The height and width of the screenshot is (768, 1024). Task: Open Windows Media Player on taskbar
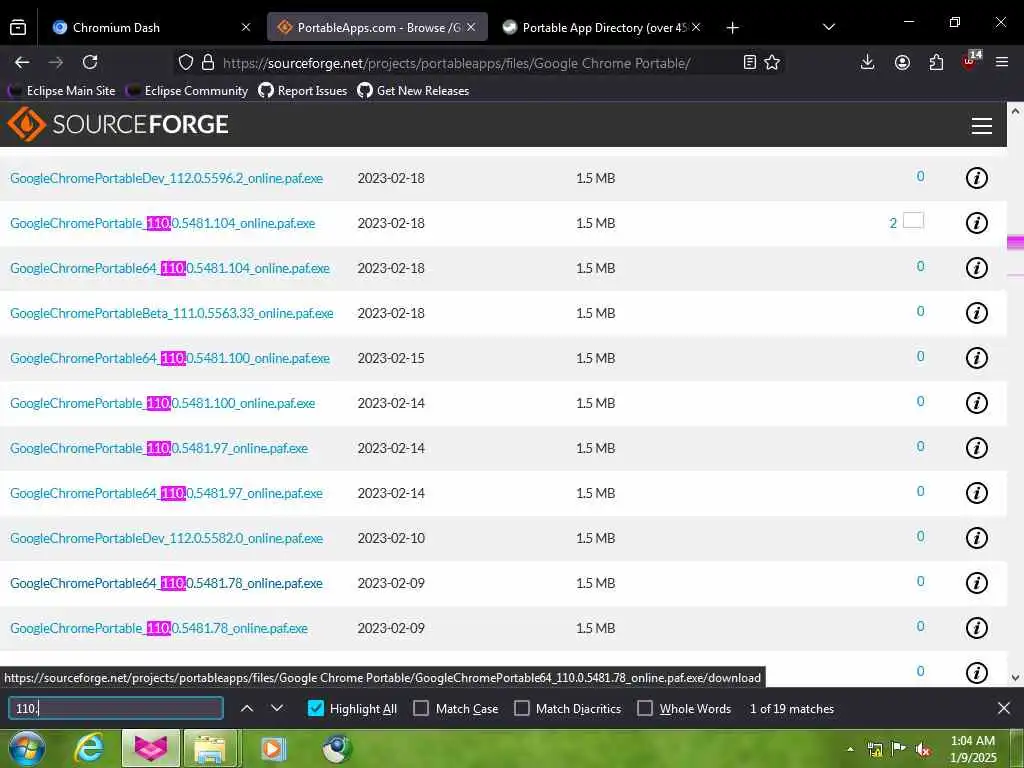[x=273, y=748]
